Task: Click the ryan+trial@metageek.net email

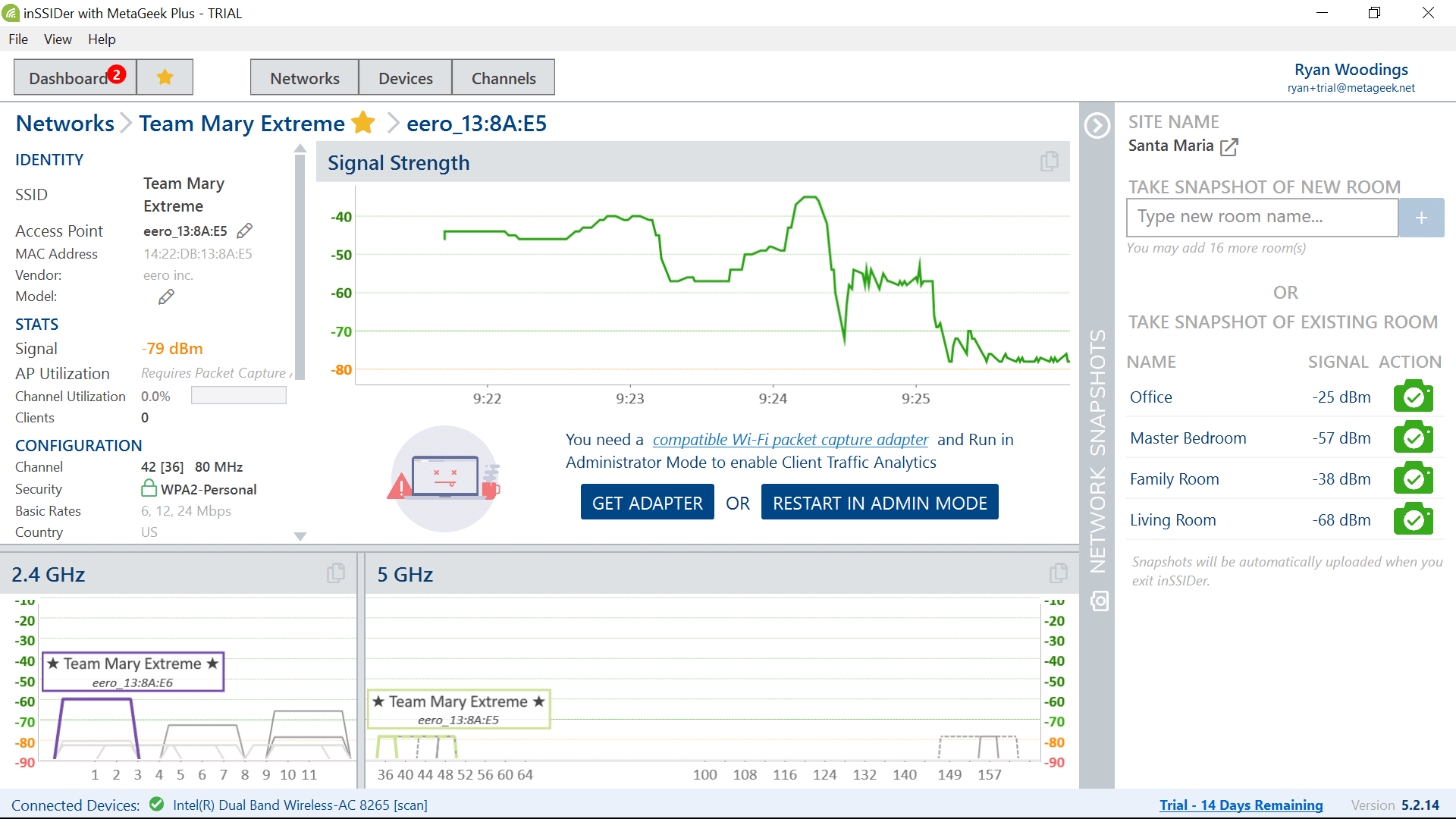Action: tap(1351, 88)
